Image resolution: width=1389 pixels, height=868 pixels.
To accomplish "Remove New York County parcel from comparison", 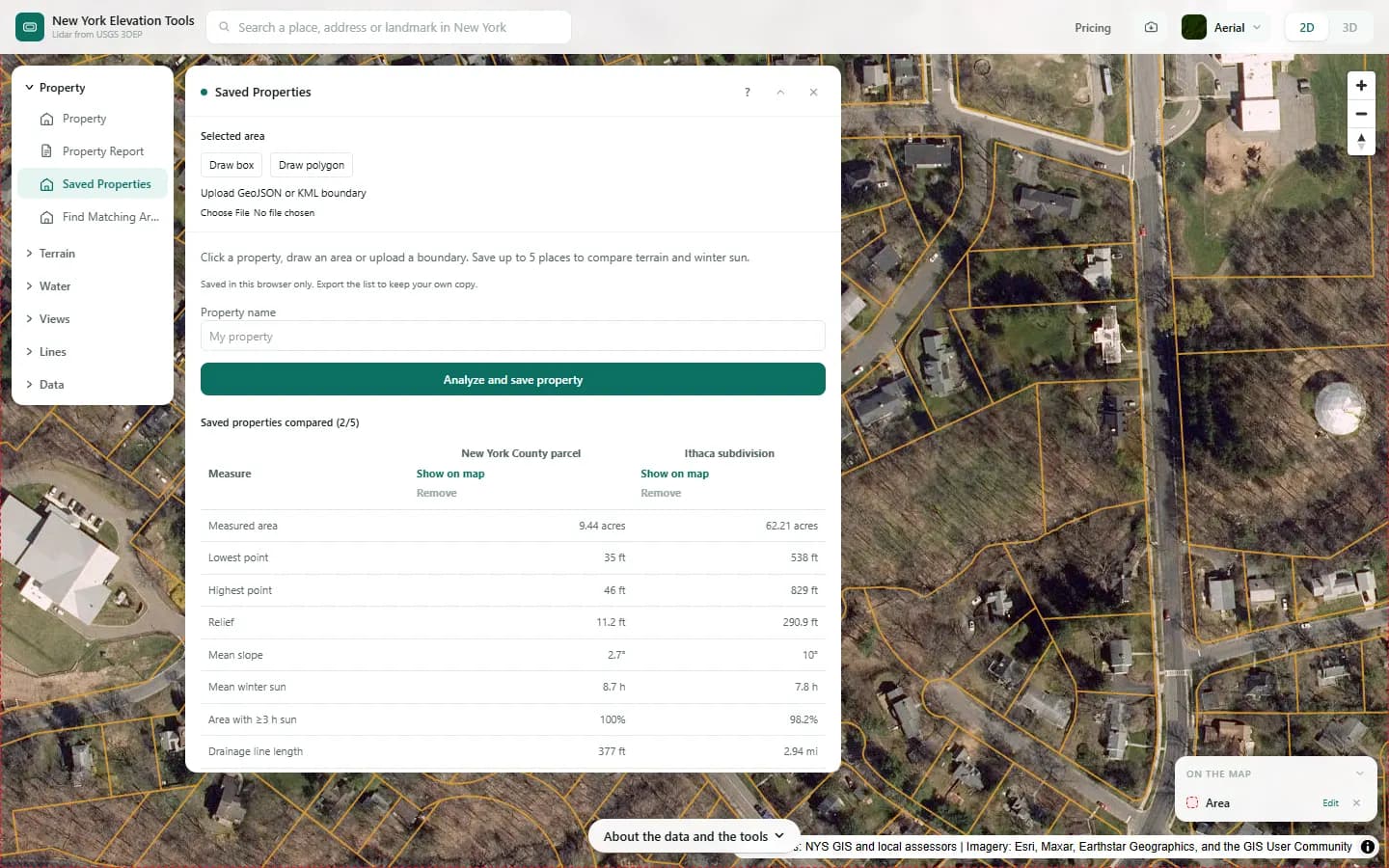I will tap(437, 493).
